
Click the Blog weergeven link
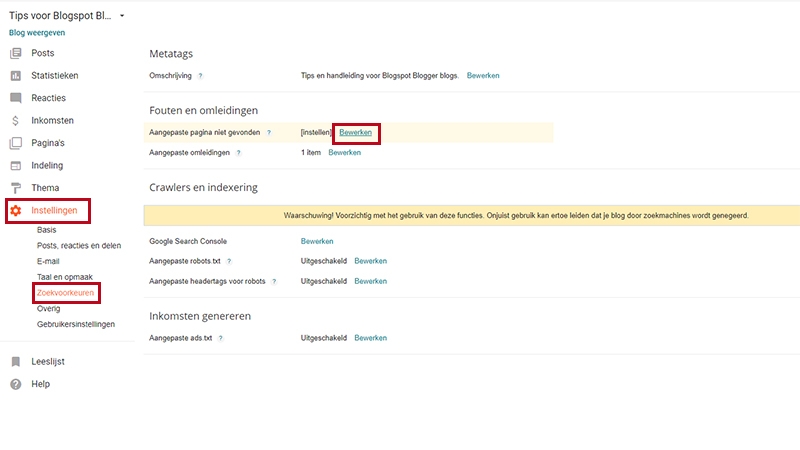[37, 33]
